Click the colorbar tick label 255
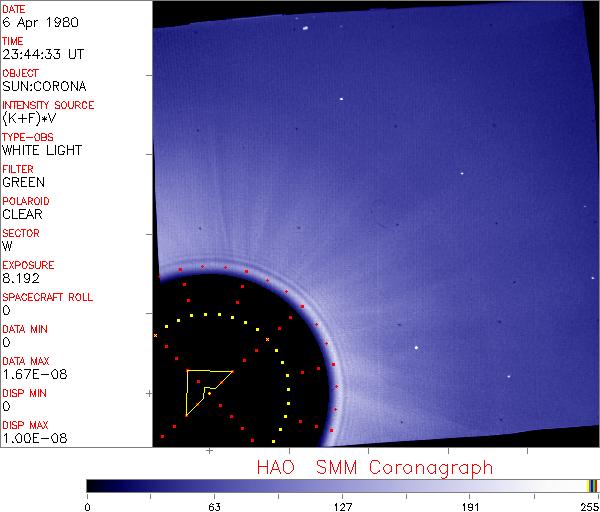This screenshot has height=512, width=600. [x=589, y=505]
